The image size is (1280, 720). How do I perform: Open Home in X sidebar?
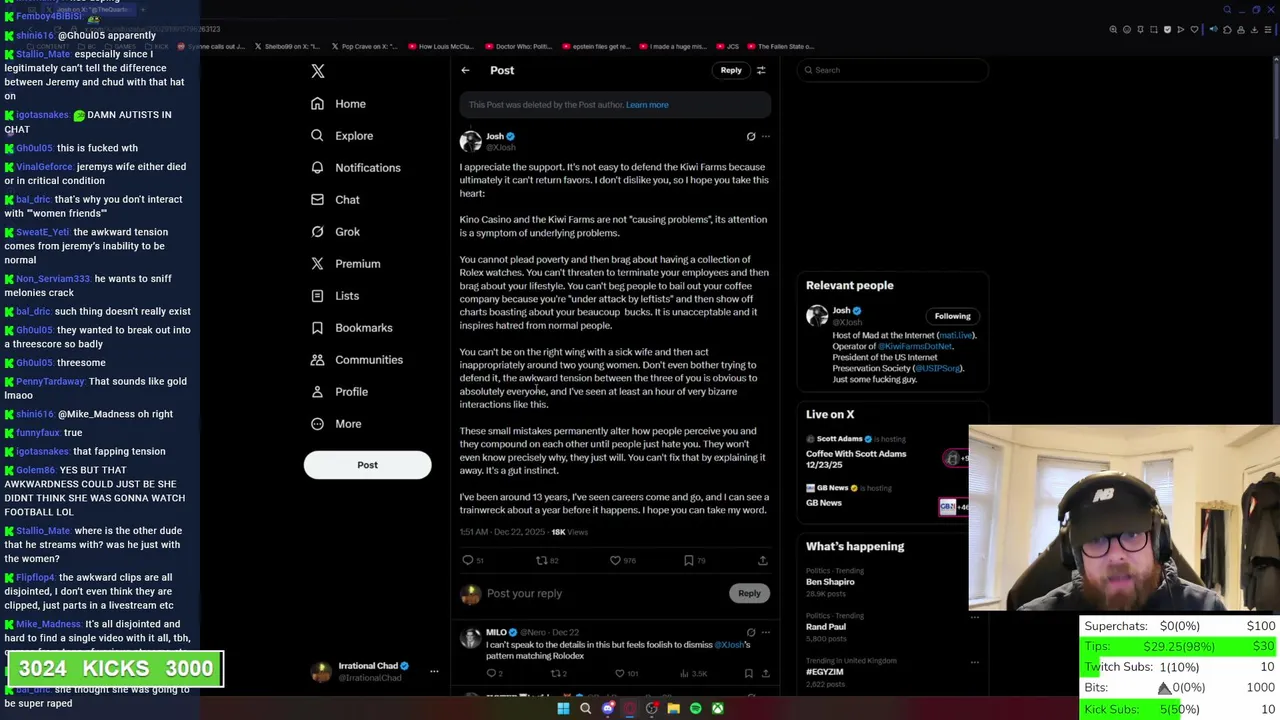(338, 104)
